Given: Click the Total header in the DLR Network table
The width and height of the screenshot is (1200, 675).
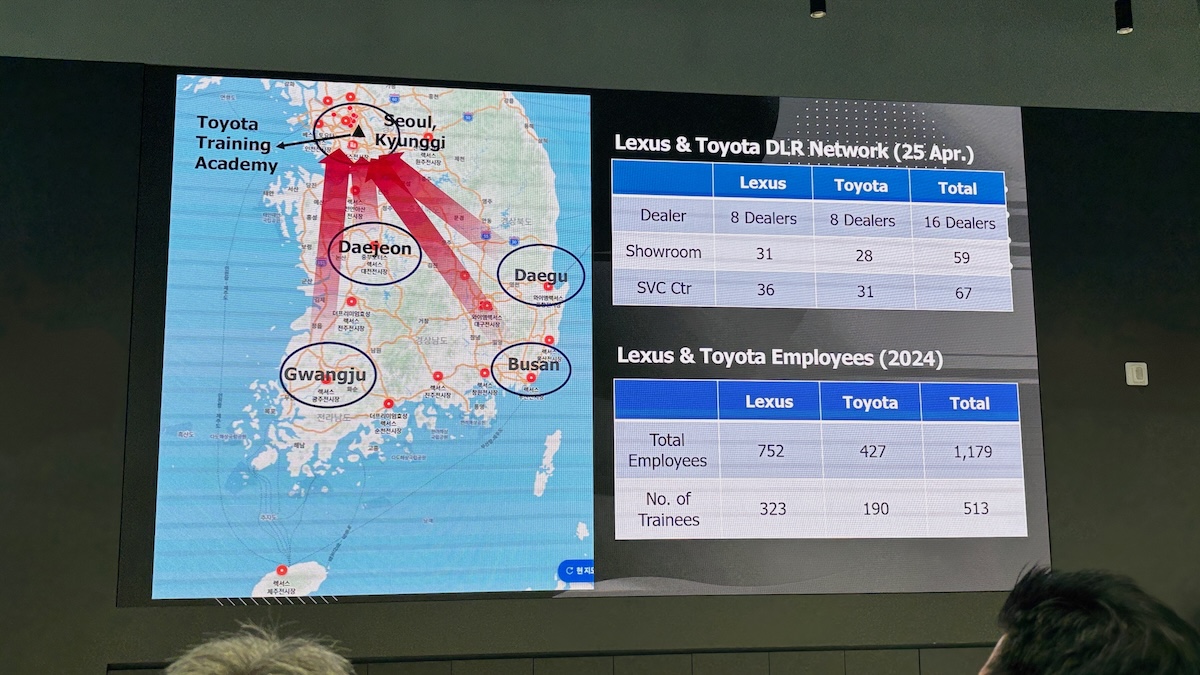Looking at the screenshot, I should pos(957,188).
